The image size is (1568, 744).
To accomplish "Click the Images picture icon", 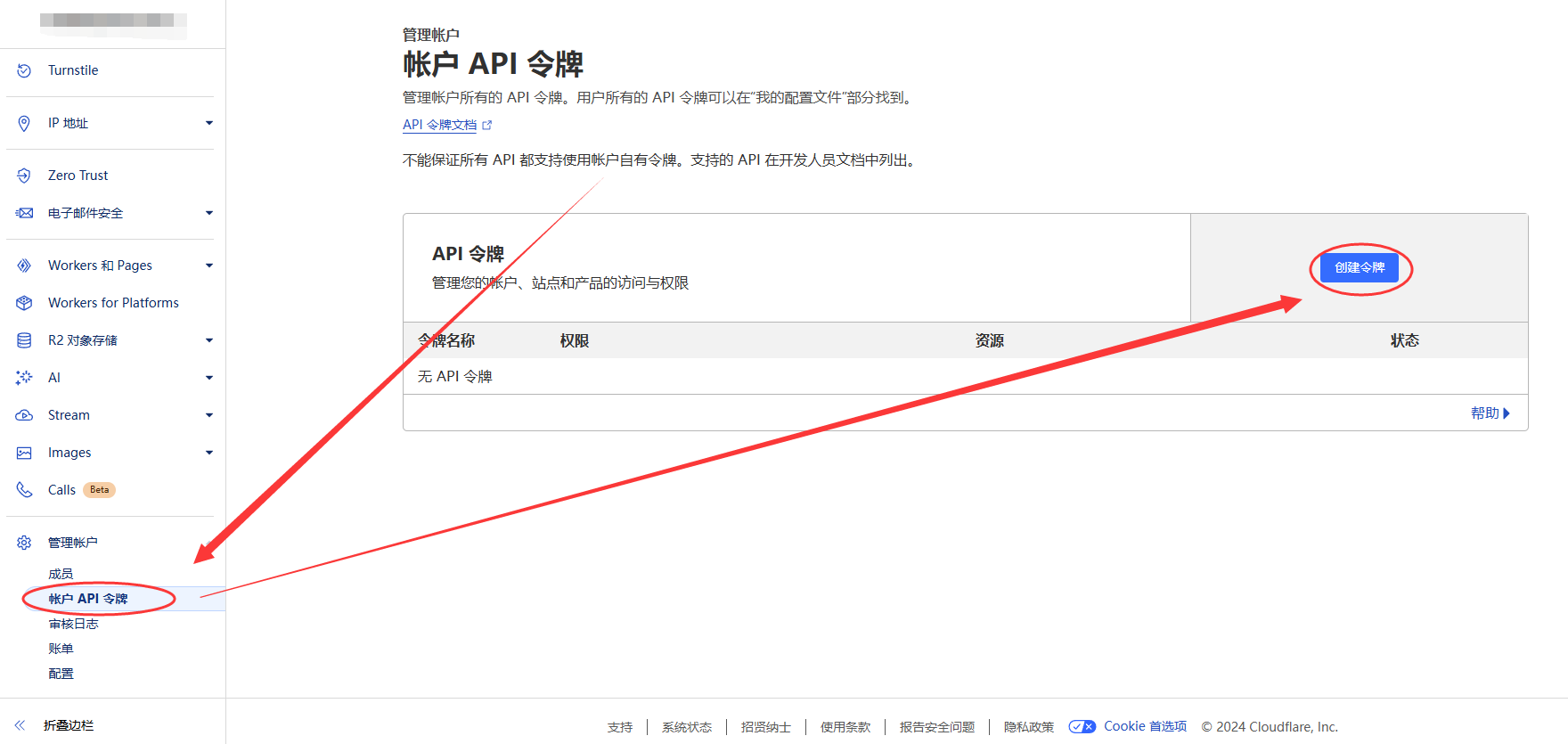I will point(24,453).
